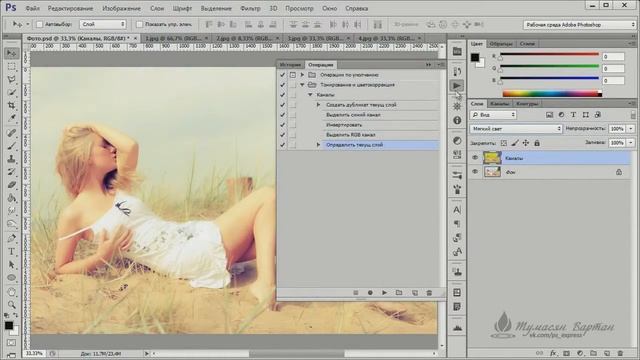Viewport: 640px width, 360px height.
Task: Select the Crop tool
Action: [x=11, y=106]
